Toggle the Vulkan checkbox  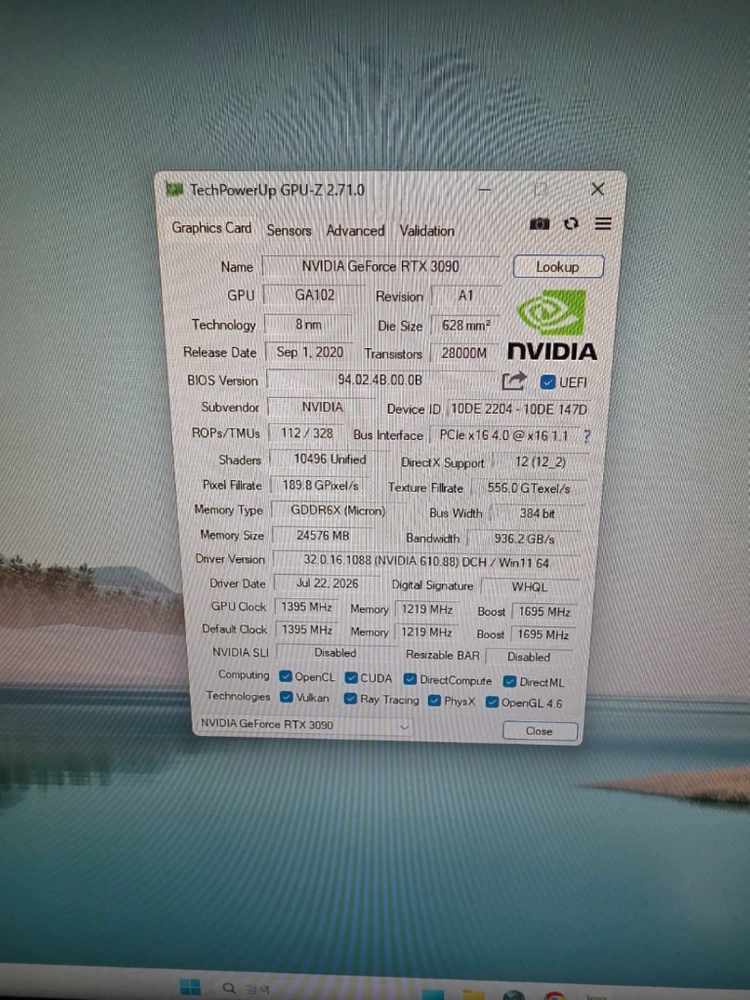pos(286,697)
